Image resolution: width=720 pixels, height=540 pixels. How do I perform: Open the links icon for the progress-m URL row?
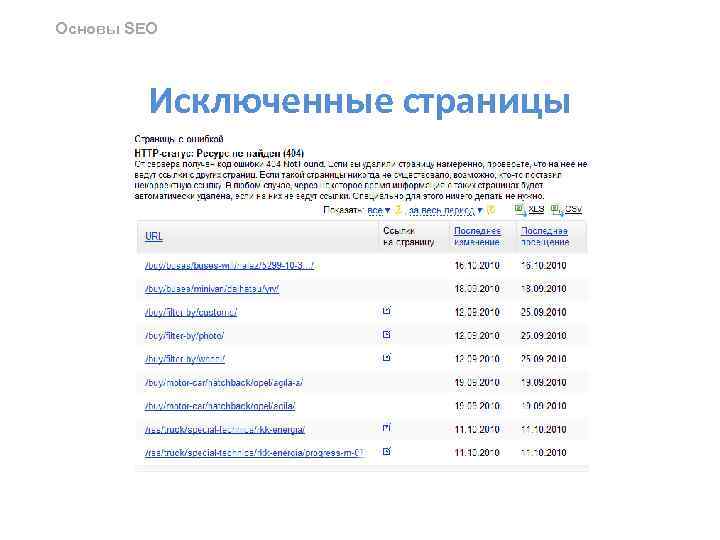[387, 451]
